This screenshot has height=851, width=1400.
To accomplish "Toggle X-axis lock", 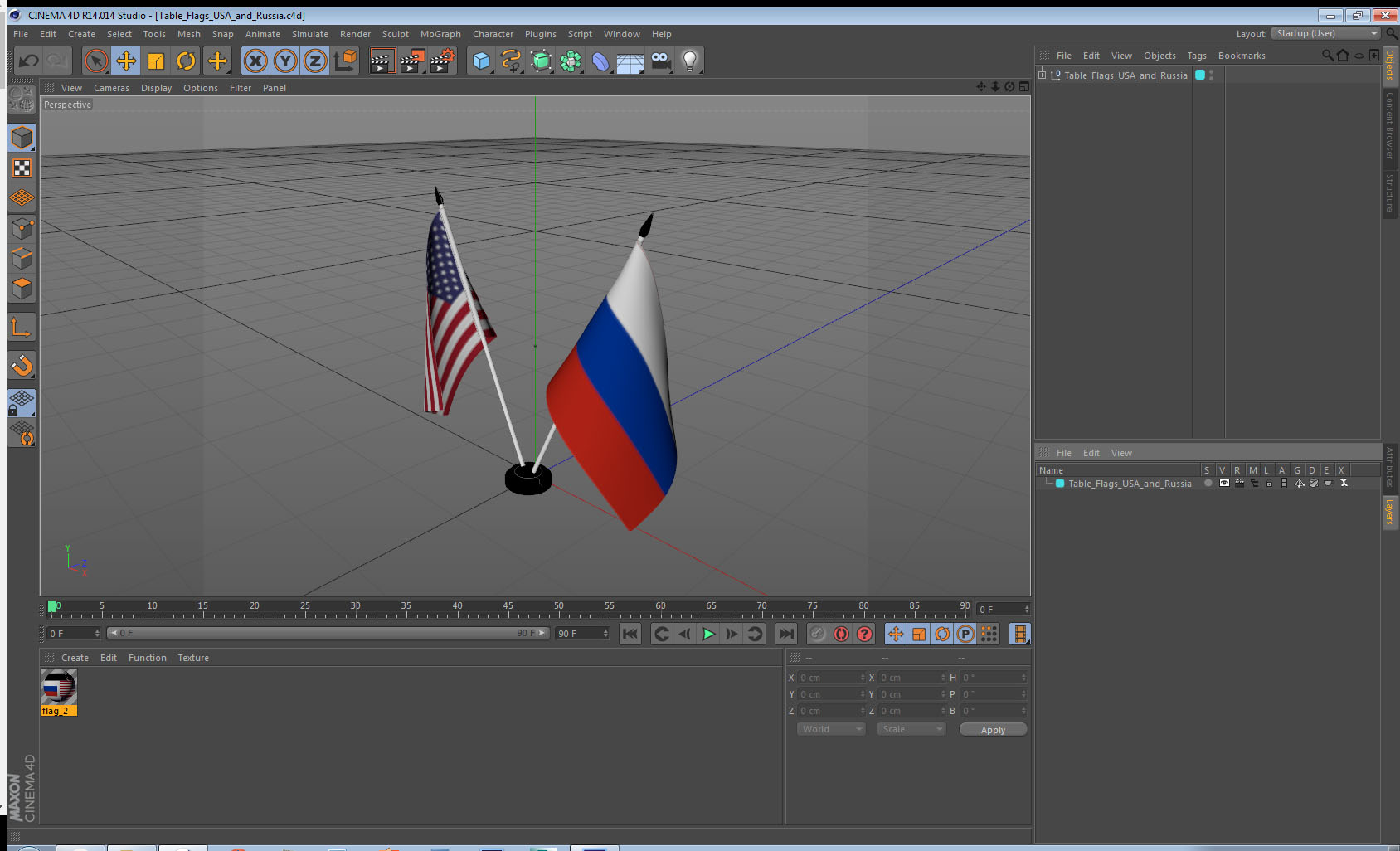I will 255,61.
